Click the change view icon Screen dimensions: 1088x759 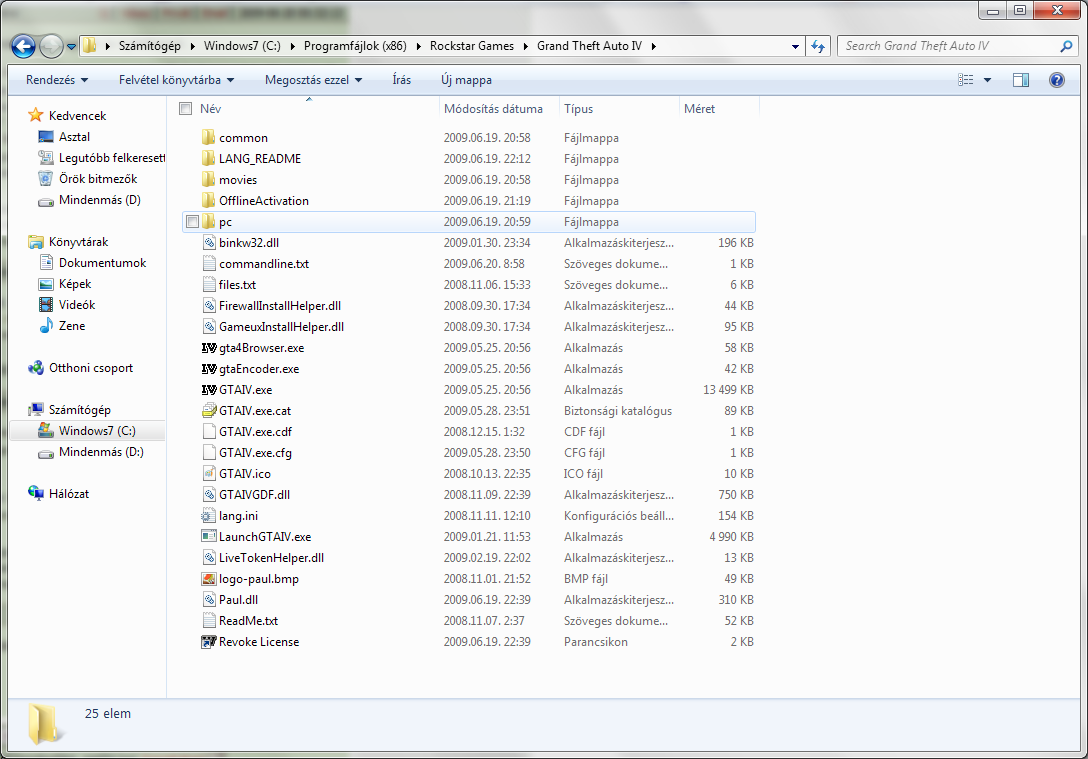(965, 80)
